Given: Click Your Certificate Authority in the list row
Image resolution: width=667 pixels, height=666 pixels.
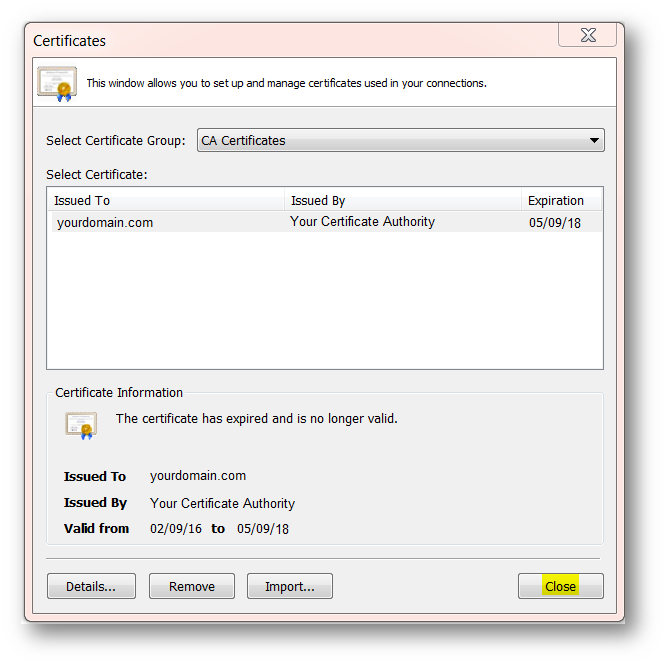Looking at the screenshot, I should pos(362,222).
